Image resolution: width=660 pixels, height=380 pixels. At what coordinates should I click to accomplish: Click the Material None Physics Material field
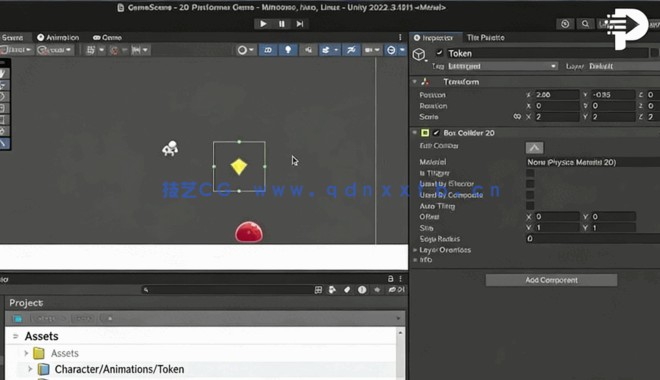pos(593,162)
